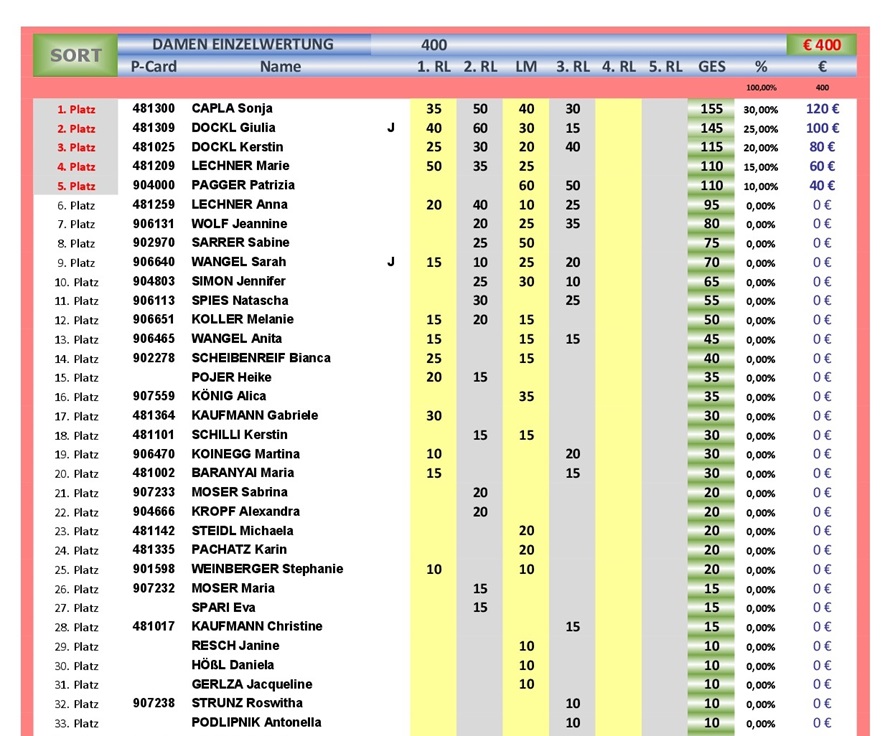Click P-Card number 481300
Screen dimensions: 890x736
154,108
